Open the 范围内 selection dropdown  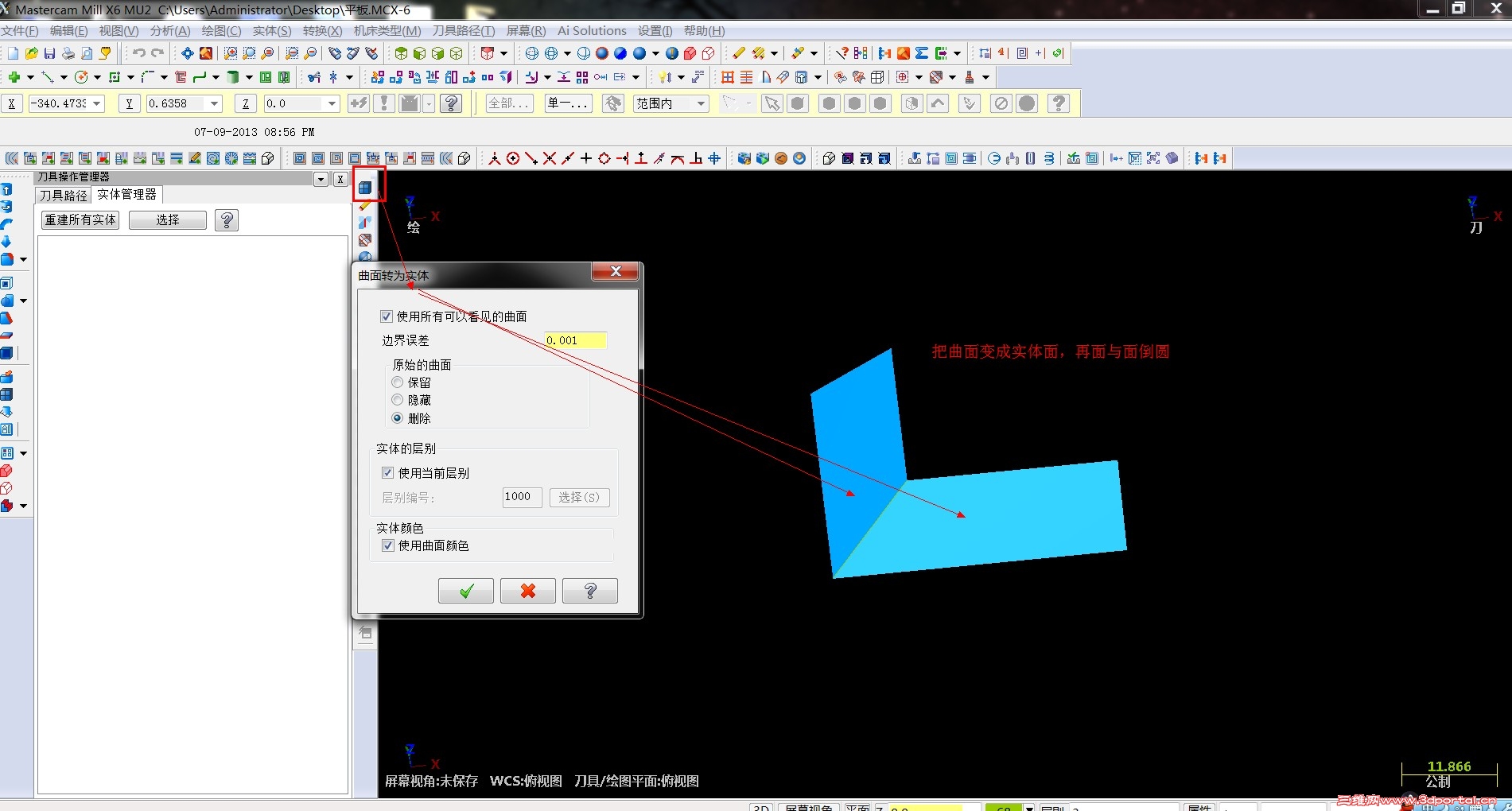701,103
